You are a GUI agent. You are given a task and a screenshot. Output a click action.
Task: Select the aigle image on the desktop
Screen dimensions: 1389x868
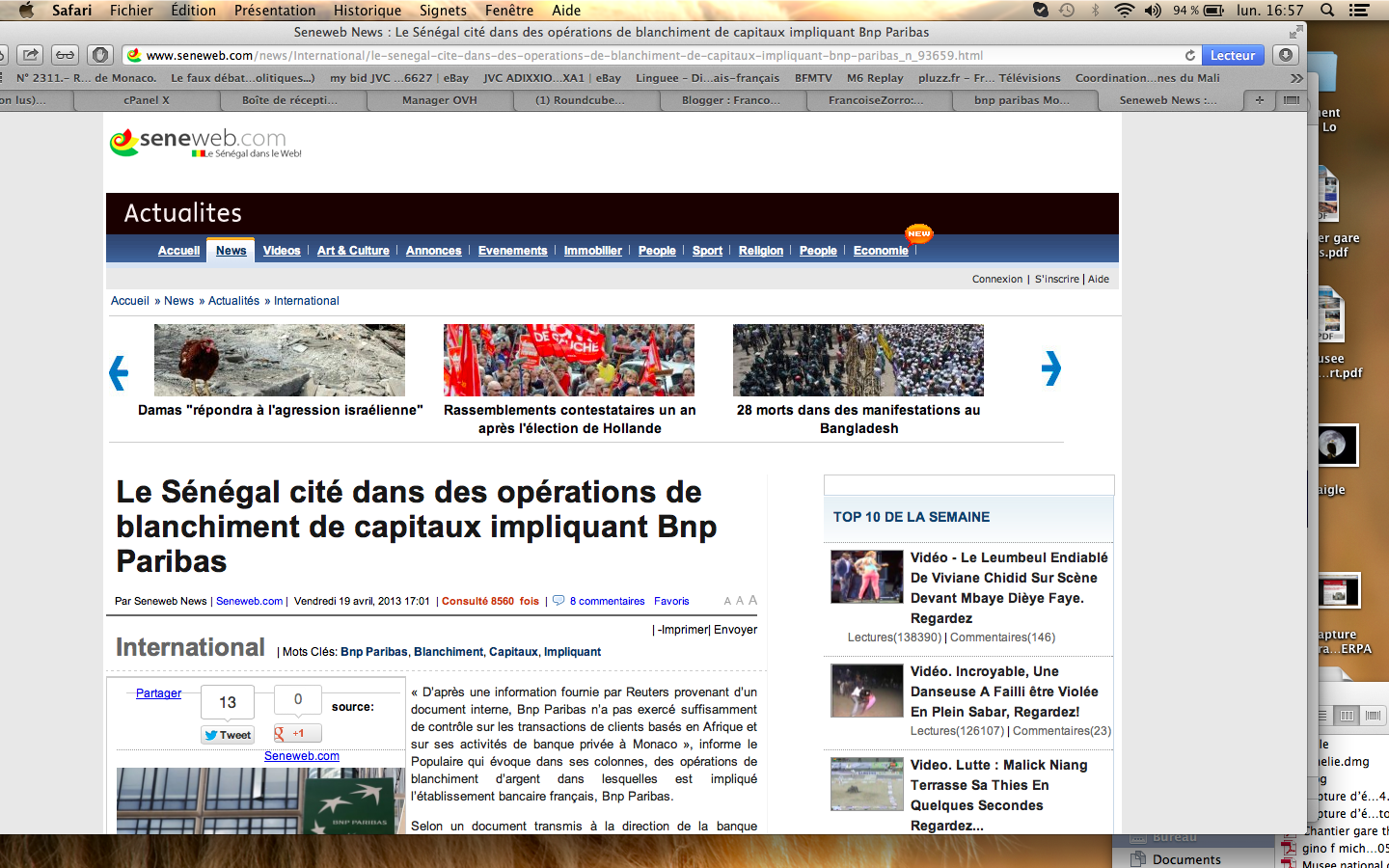1337,446
